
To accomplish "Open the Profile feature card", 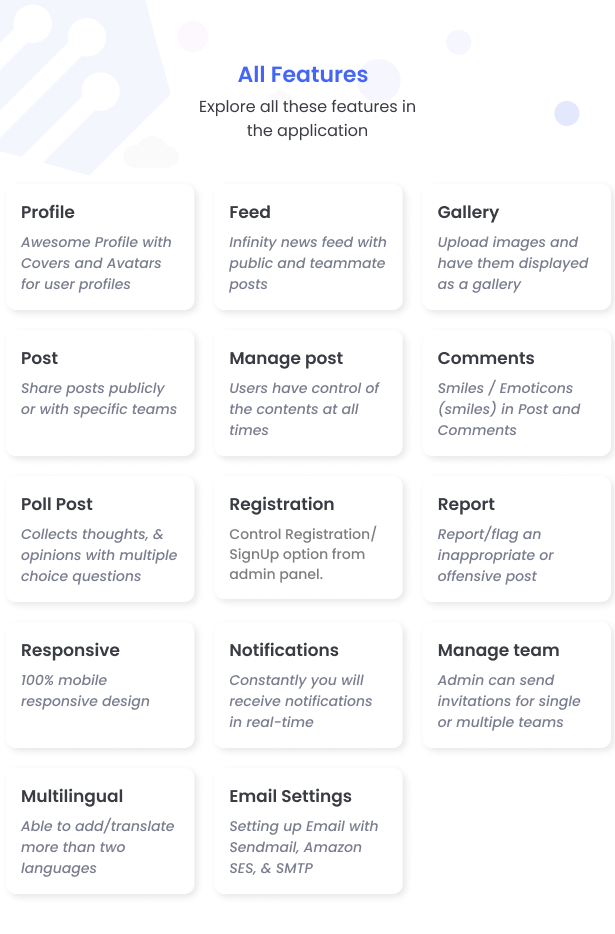I will pyautogui.click(x=100, y=247).
